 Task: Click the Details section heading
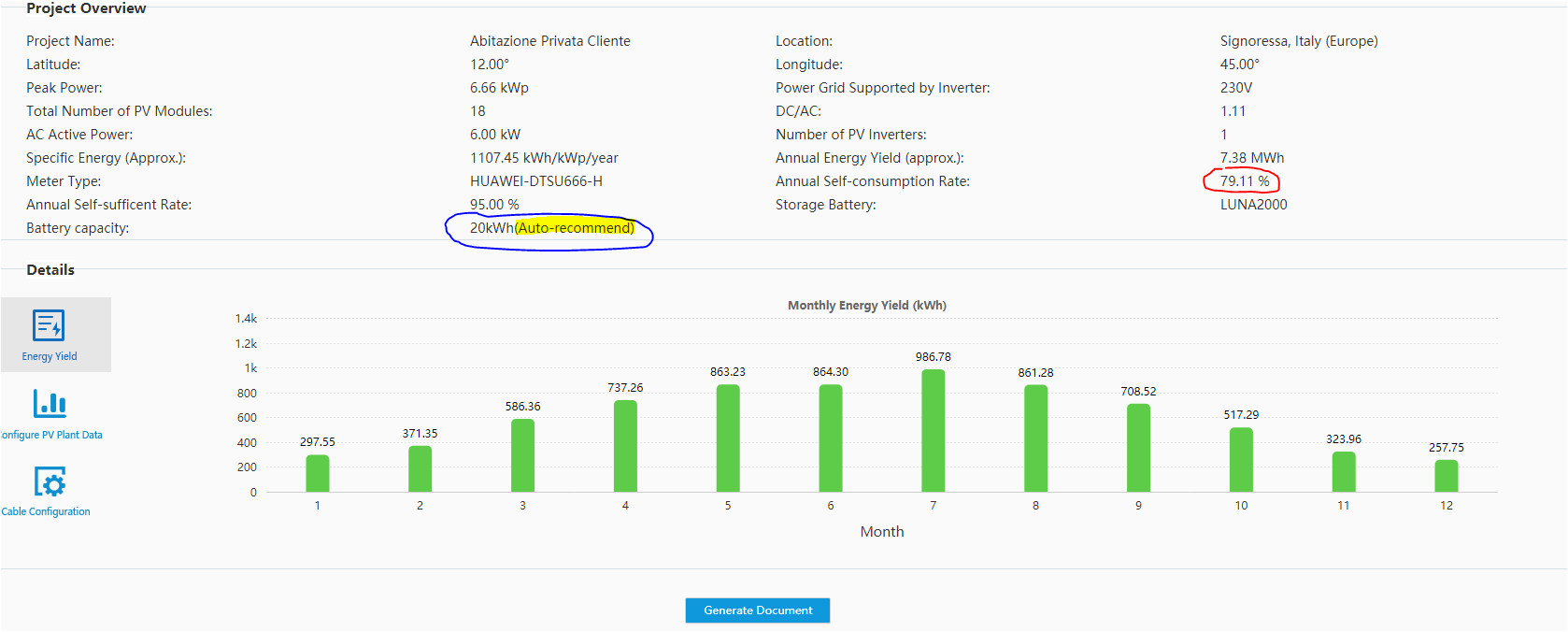point(50,270)
